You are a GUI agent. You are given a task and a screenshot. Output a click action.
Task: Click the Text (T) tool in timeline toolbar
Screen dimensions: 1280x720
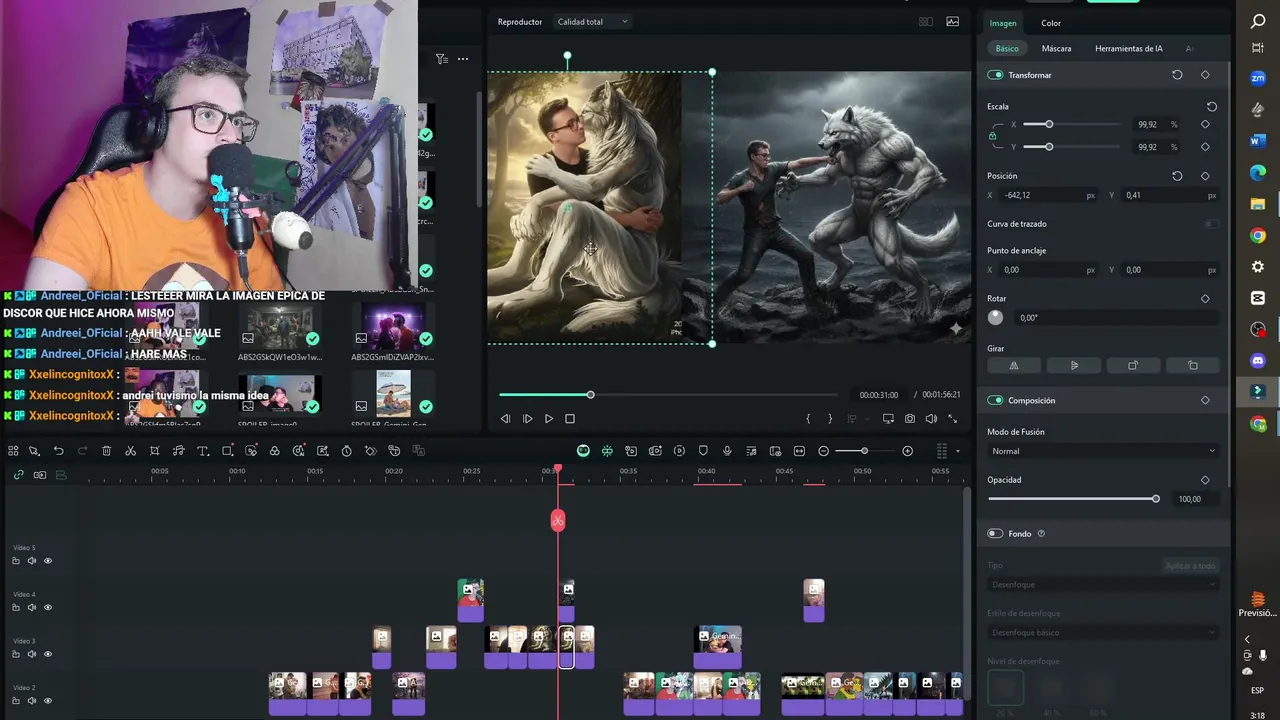coord(202,451)
